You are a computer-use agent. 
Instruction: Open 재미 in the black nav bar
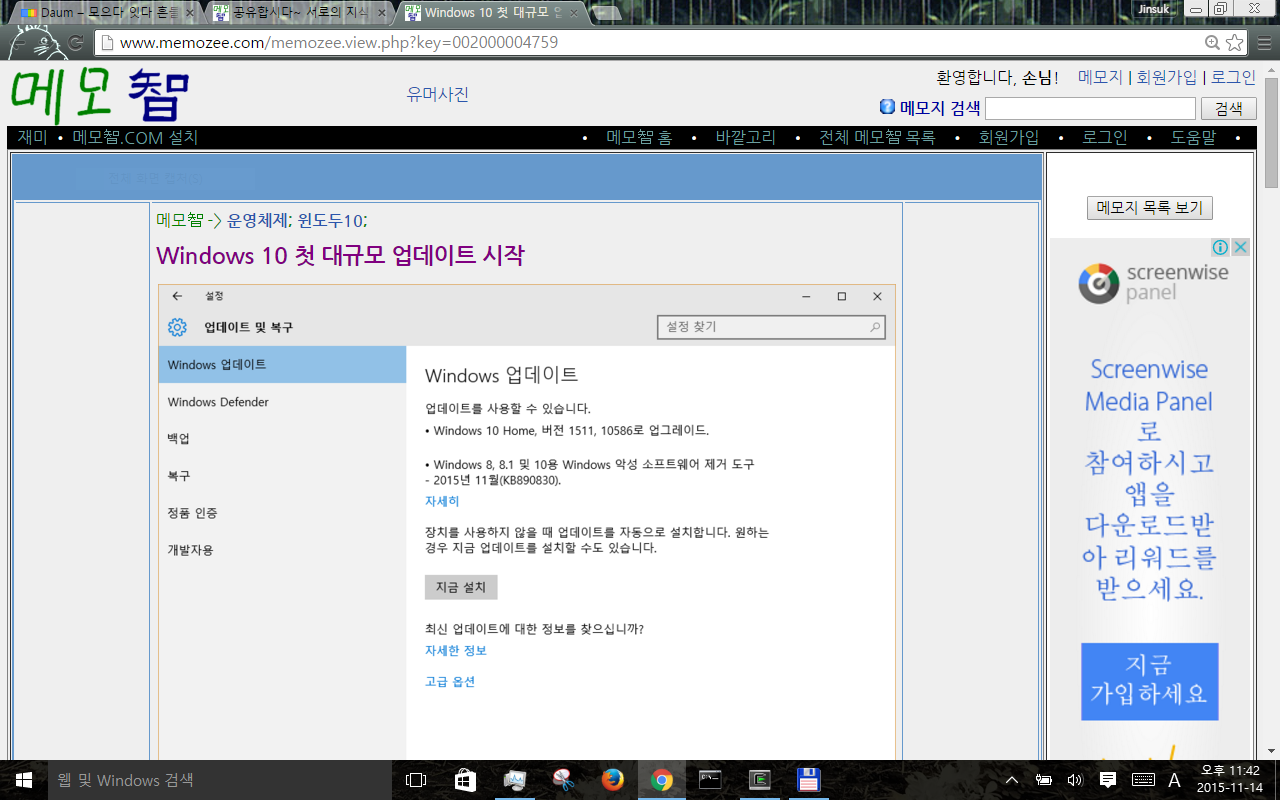tap(33, 137)
